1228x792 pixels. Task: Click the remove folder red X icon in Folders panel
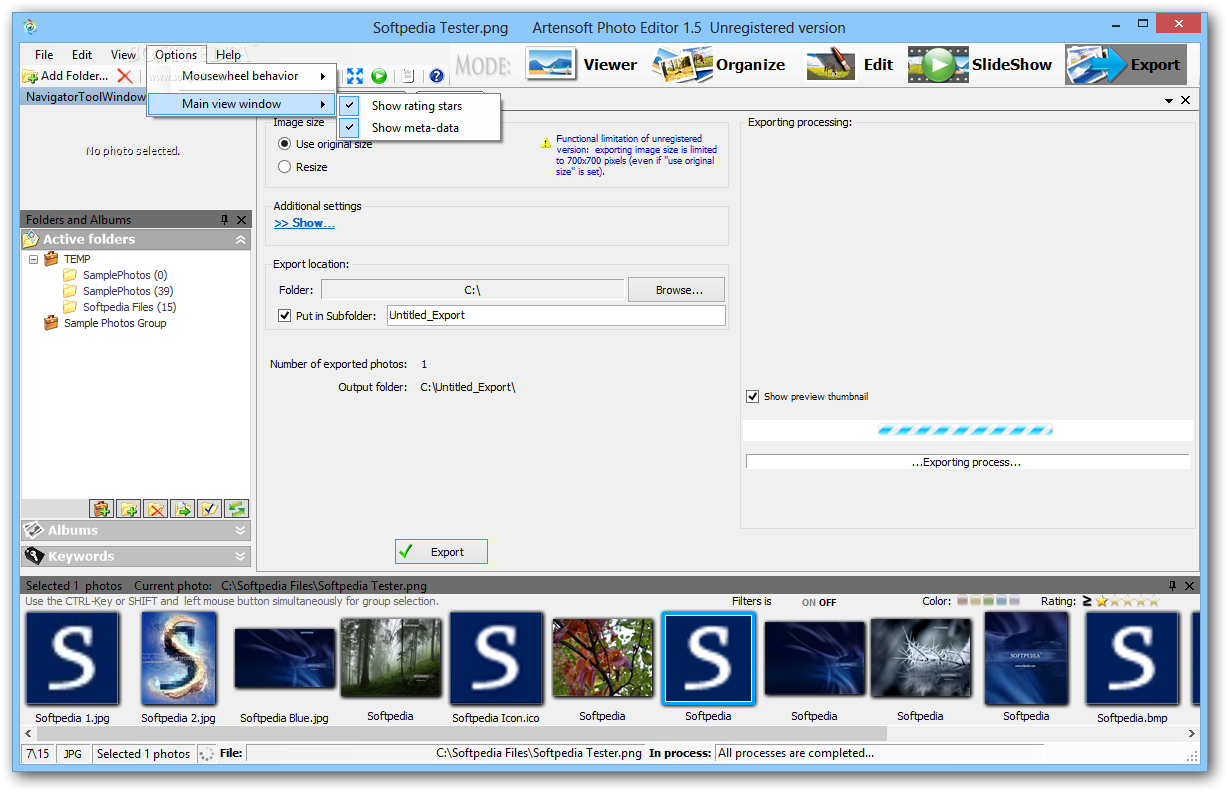pyautogui.click(x=155, y=509)
